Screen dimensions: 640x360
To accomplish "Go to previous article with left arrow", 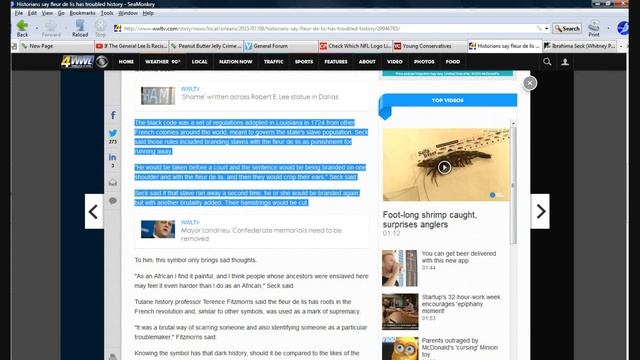I will [x=94, y=211].
